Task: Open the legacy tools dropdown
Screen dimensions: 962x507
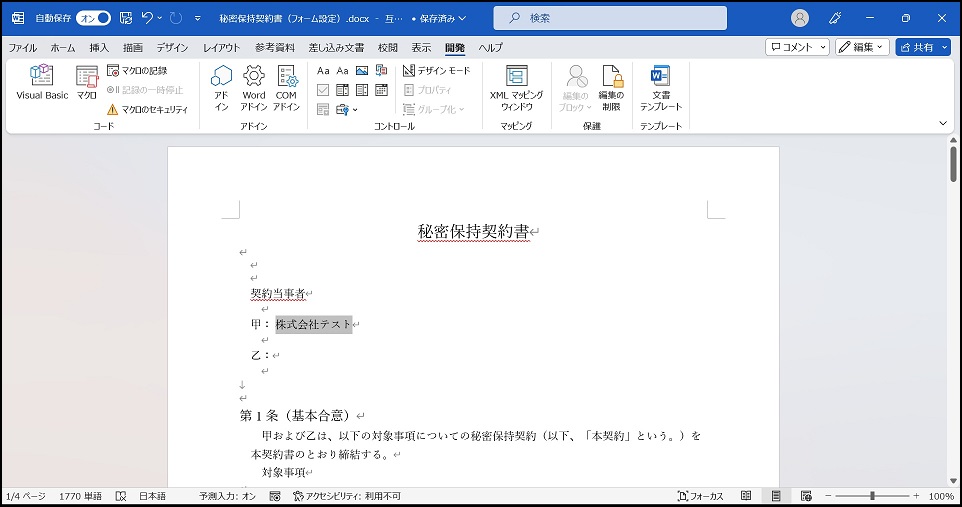Action: point(347,109)
